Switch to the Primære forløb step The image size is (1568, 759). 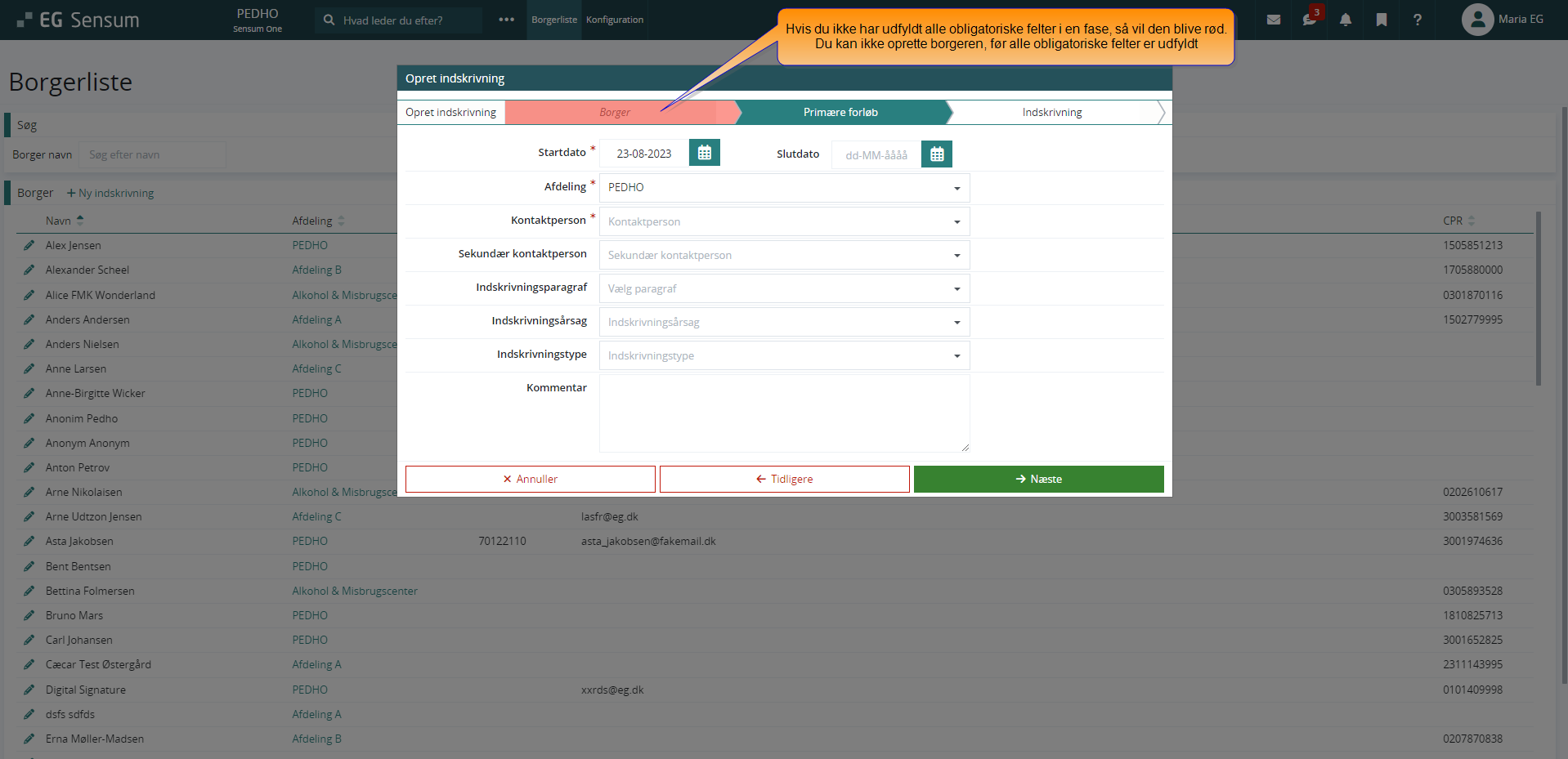pos(840,113)
